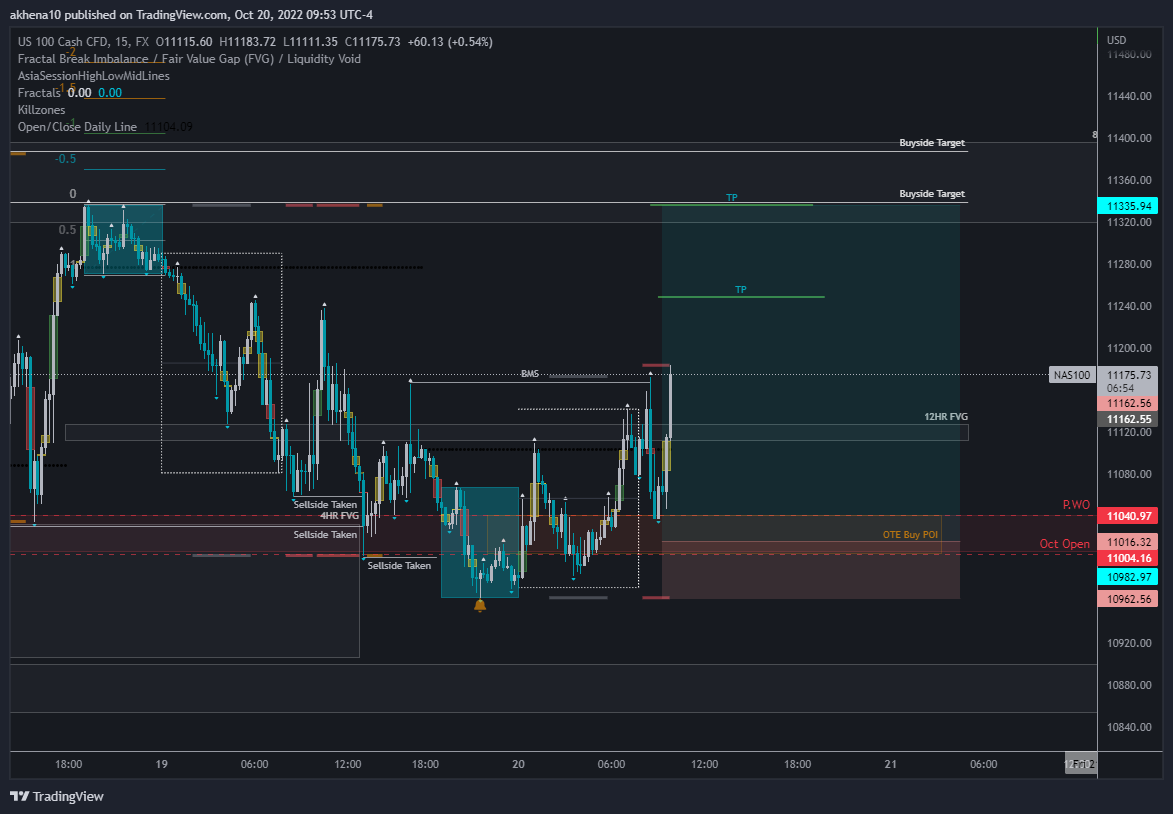
Task: Select the TP label on the lower green line
Action: (x=741, y=290)
